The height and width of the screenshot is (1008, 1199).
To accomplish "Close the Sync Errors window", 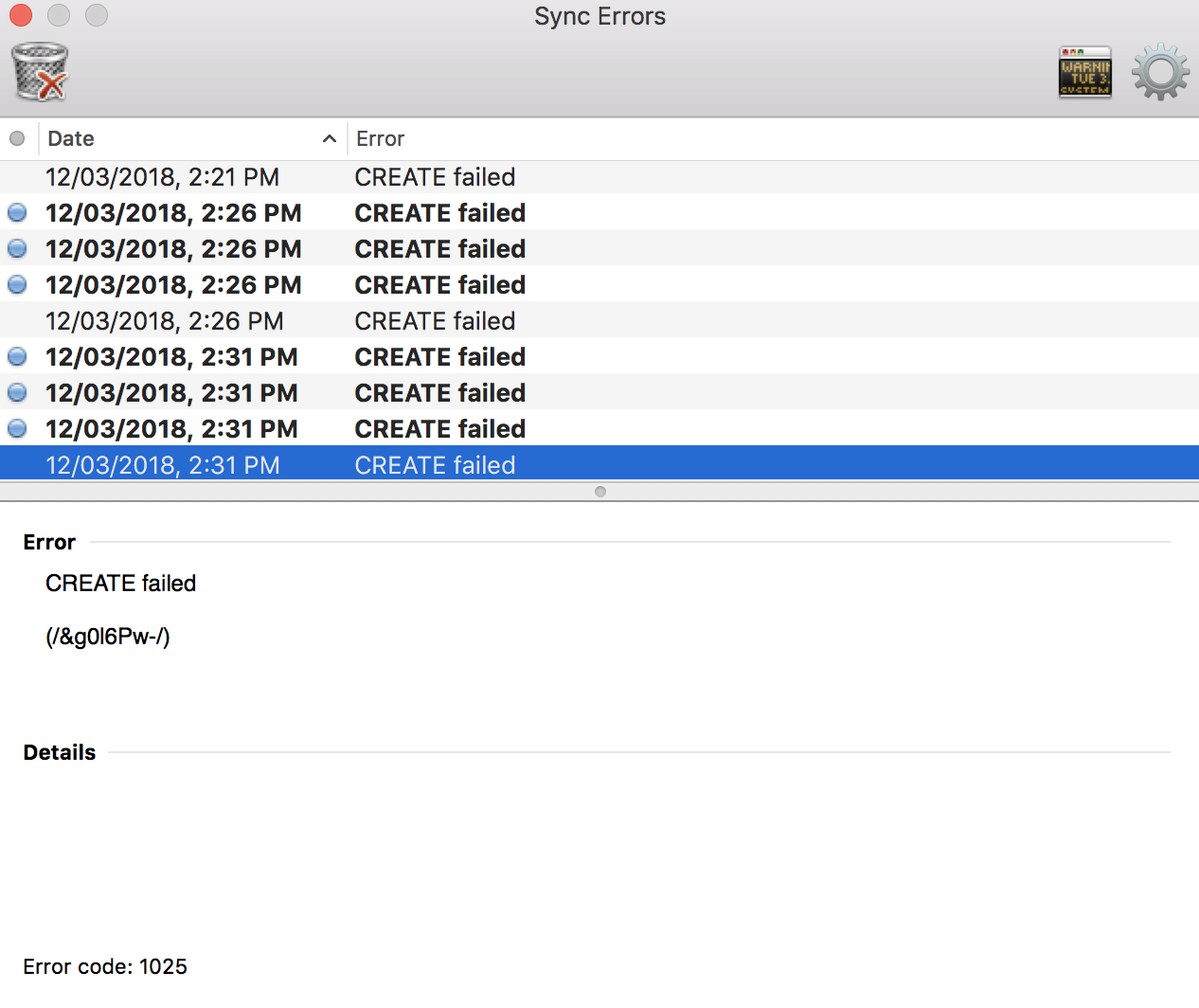I will pyautogui.click(x=21, y=15).
